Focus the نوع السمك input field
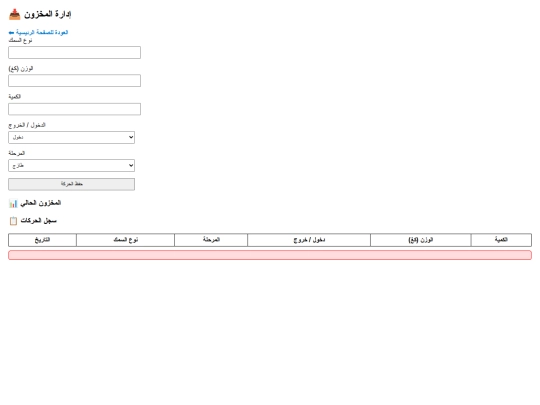540x405 pixels. [x=74, y=52]
